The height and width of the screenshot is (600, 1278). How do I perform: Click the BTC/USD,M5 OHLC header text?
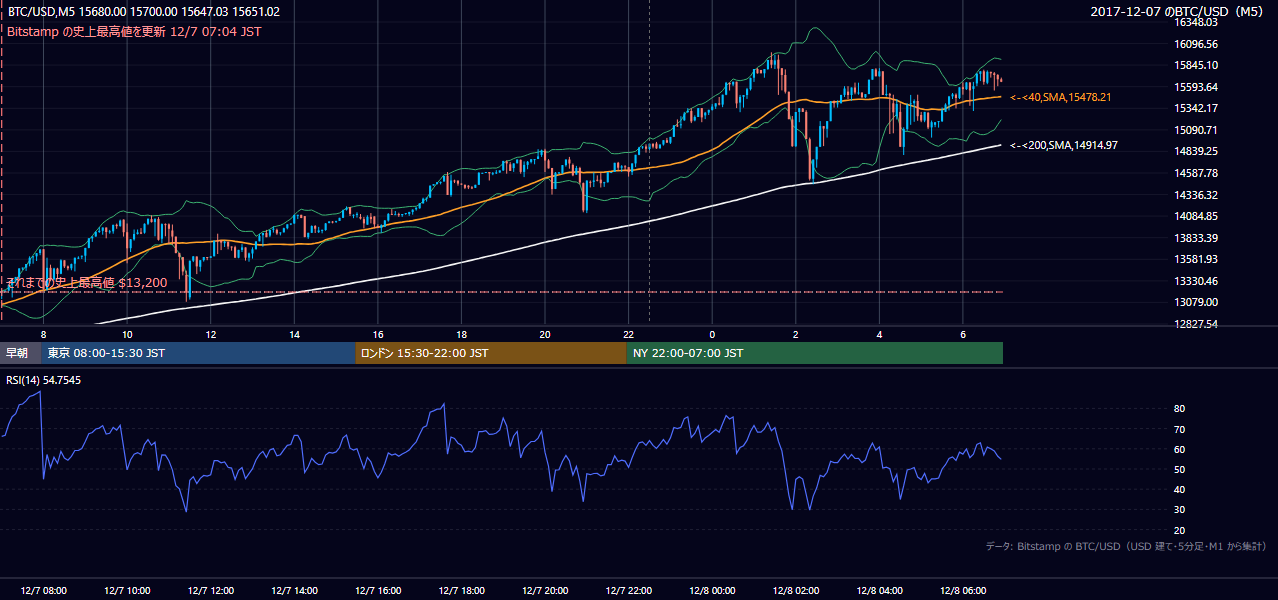pyautogui.click(x=143, y=11)
